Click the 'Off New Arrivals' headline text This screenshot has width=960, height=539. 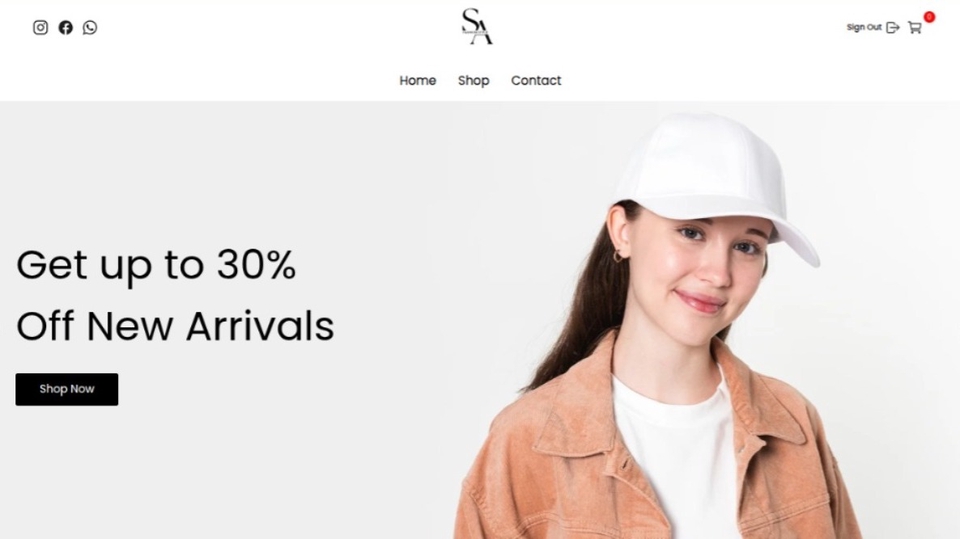pyautogui.click(x=175, y=326)
